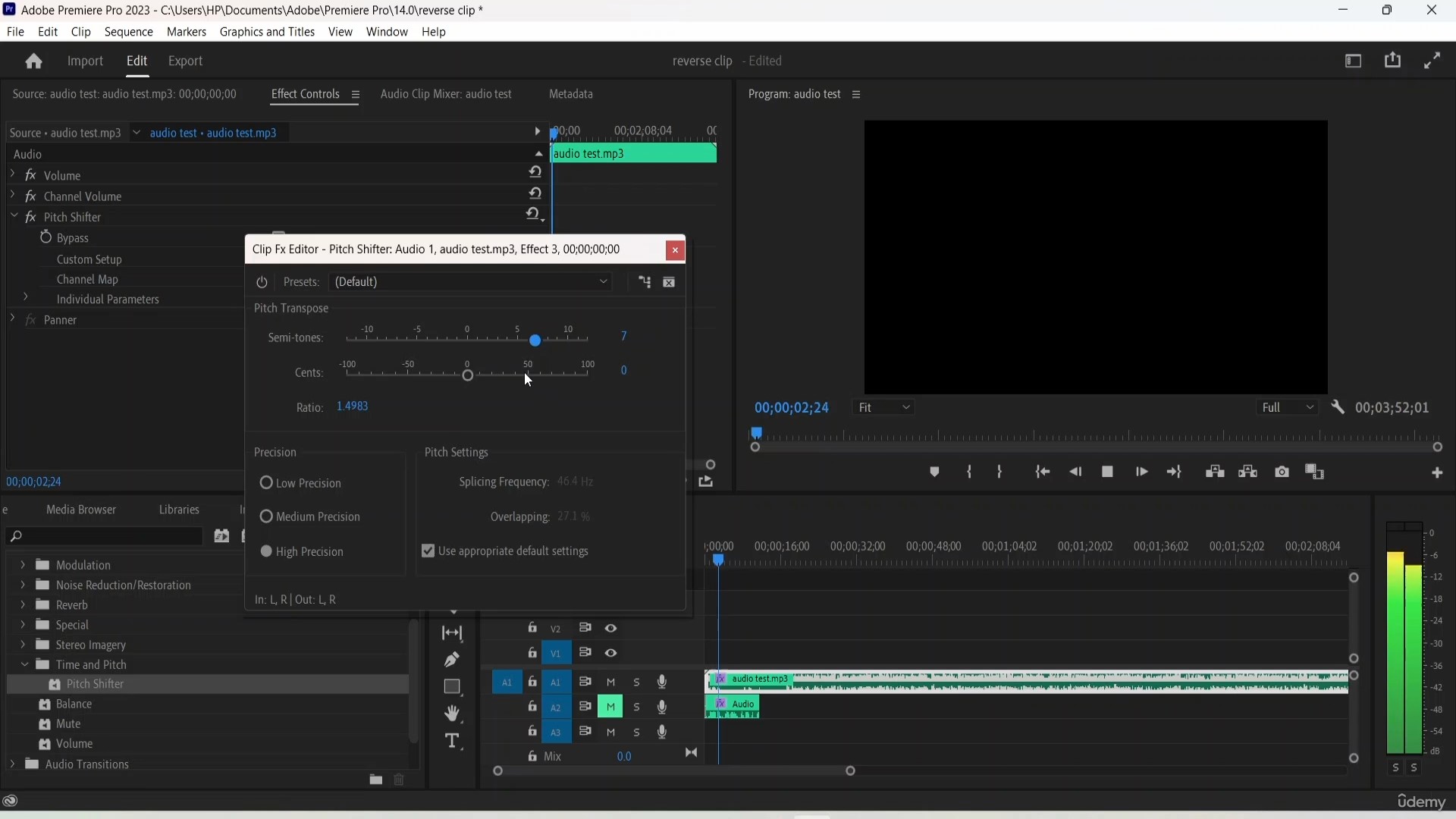This screenshot has height=819, width=1456.
Task: Open Full playback resolution dropdown
Action: click(1288, 409)
